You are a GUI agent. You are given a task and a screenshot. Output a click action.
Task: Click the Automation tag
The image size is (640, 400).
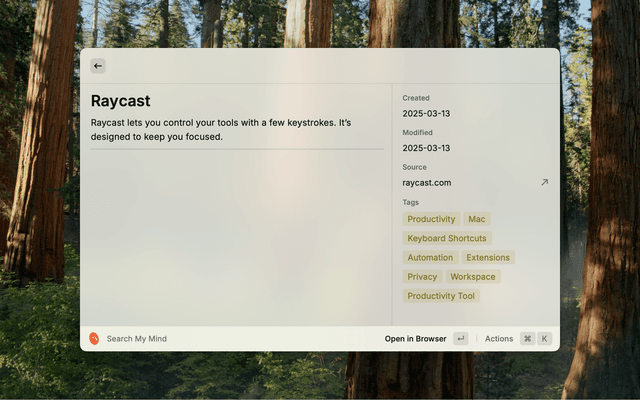click(430, 257)
